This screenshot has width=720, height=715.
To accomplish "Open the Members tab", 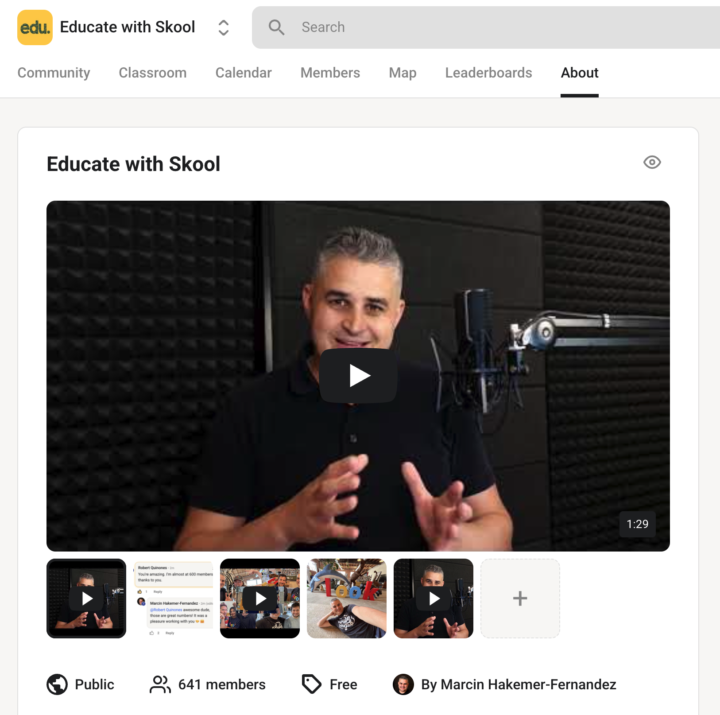I will coord(330,73).
